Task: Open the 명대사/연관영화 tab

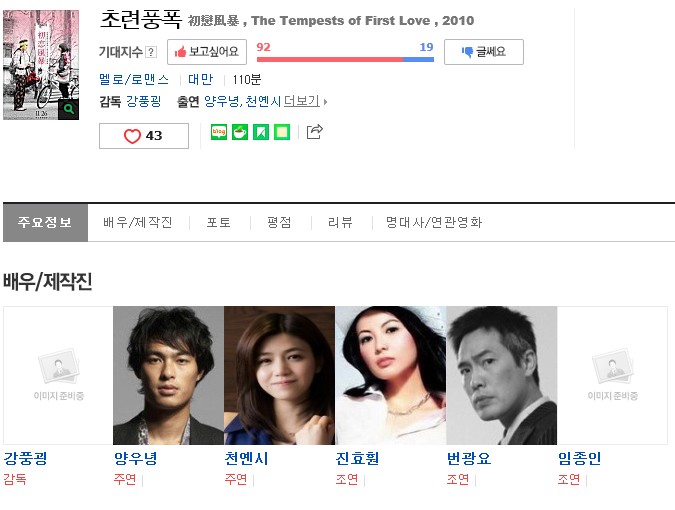Action: (x=433, y=223)
